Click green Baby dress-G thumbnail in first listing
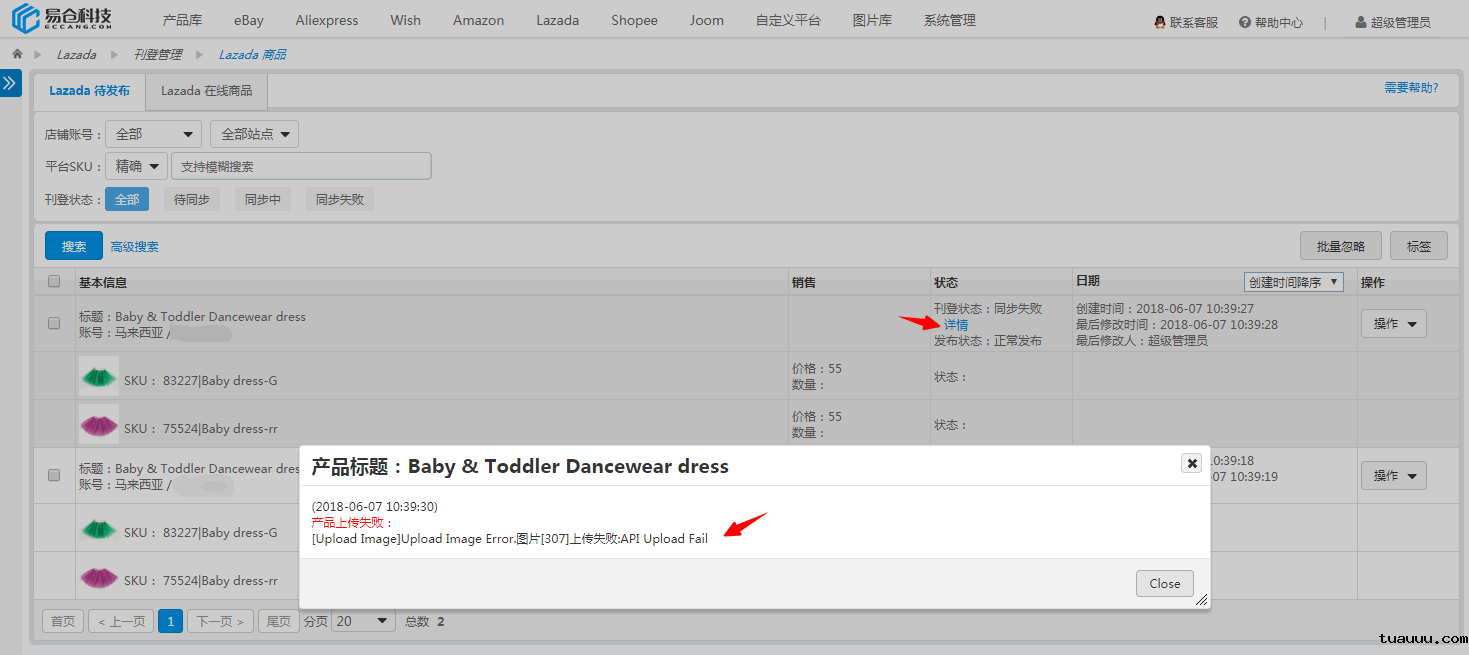Image resolution: width=1469 pixels, height=655 pixels. 99,377
